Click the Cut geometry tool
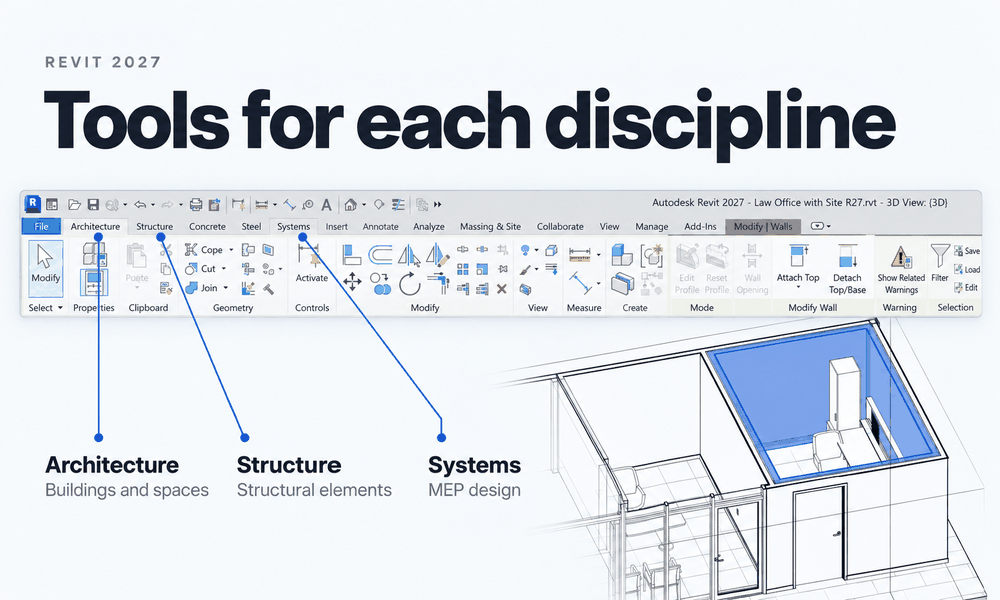Screen dimensions: 1000x600 coord(201,269)
